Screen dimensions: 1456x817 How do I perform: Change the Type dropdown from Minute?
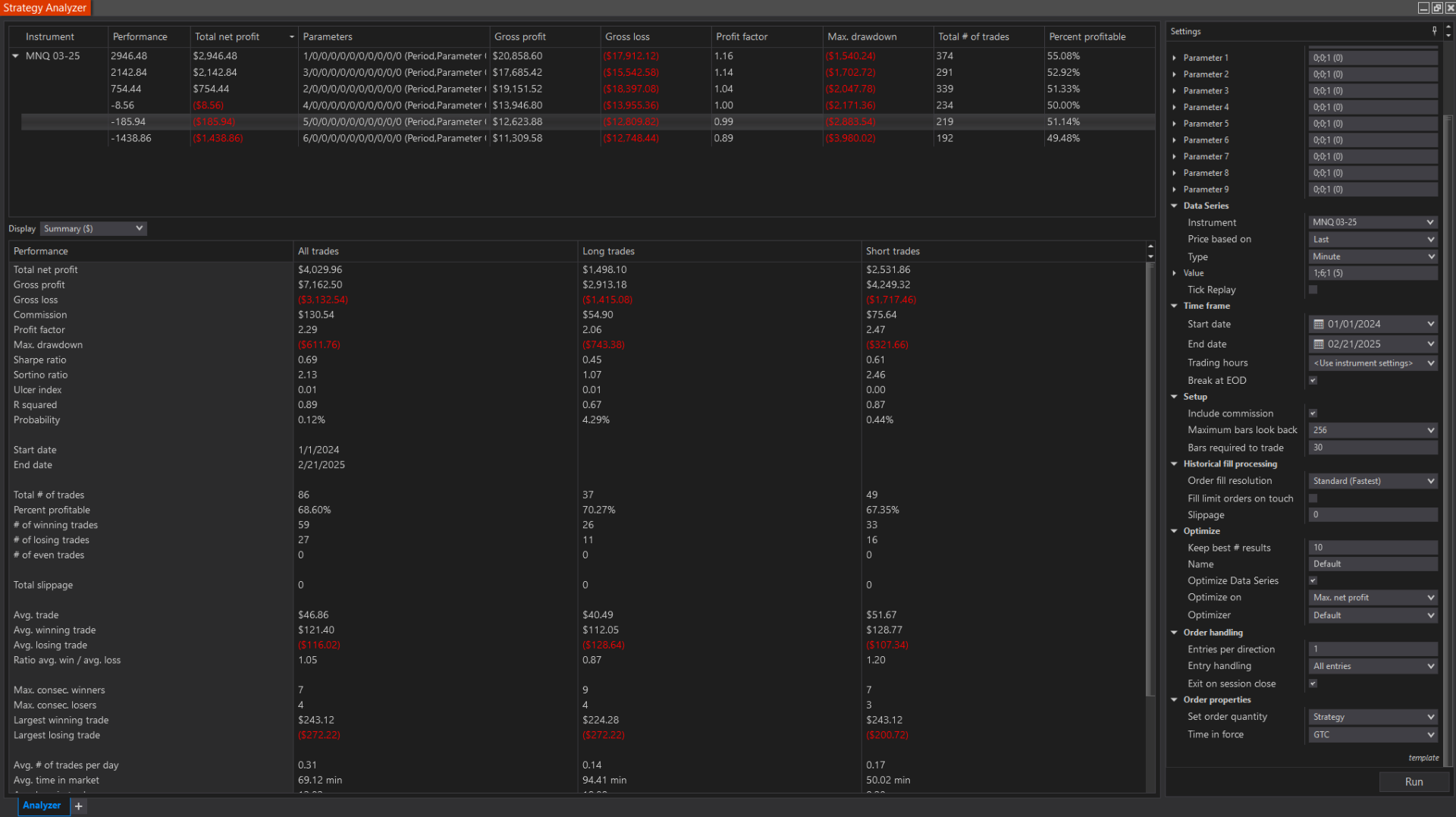tap(1373, 256)
